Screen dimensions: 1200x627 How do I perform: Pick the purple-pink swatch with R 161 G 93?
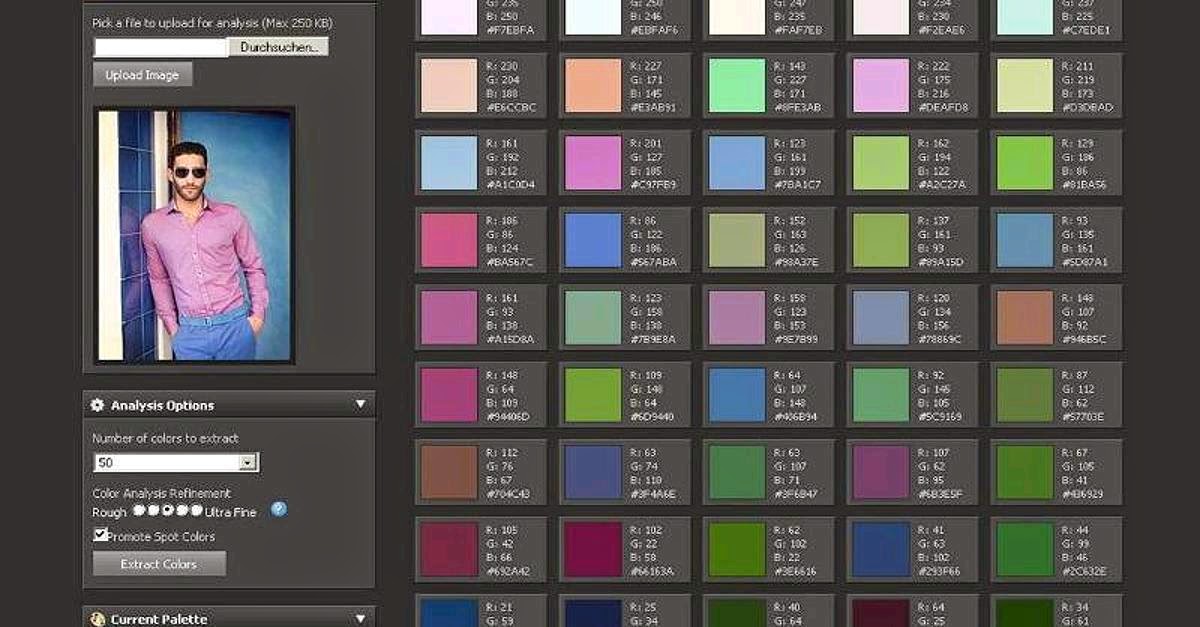[x=449, y=317]
